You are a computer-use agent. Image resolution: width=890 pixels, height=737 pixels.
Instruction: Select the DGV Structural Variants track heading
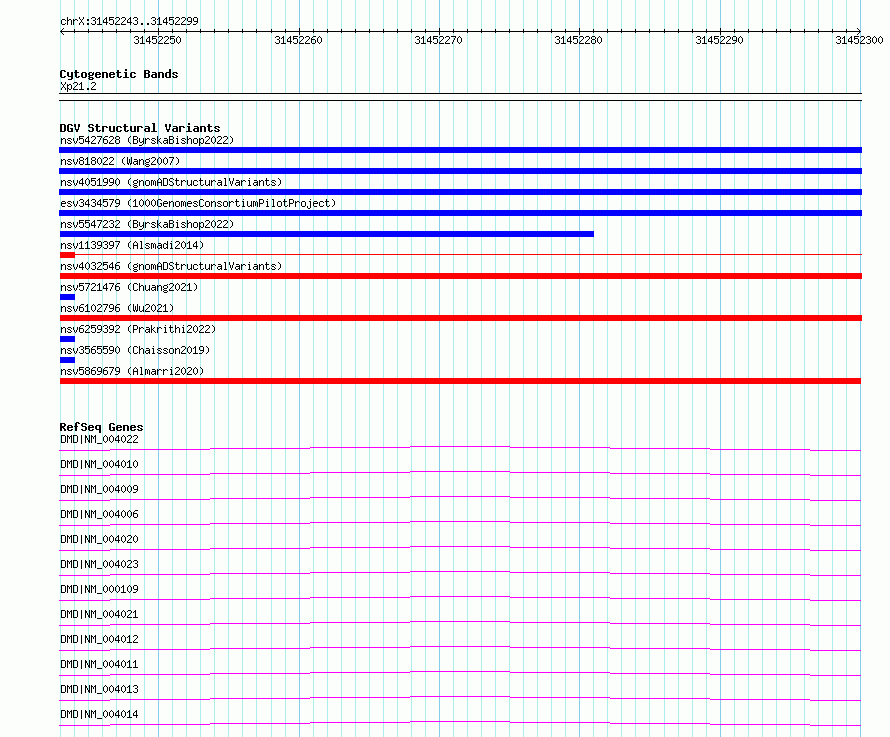(140, 128)
